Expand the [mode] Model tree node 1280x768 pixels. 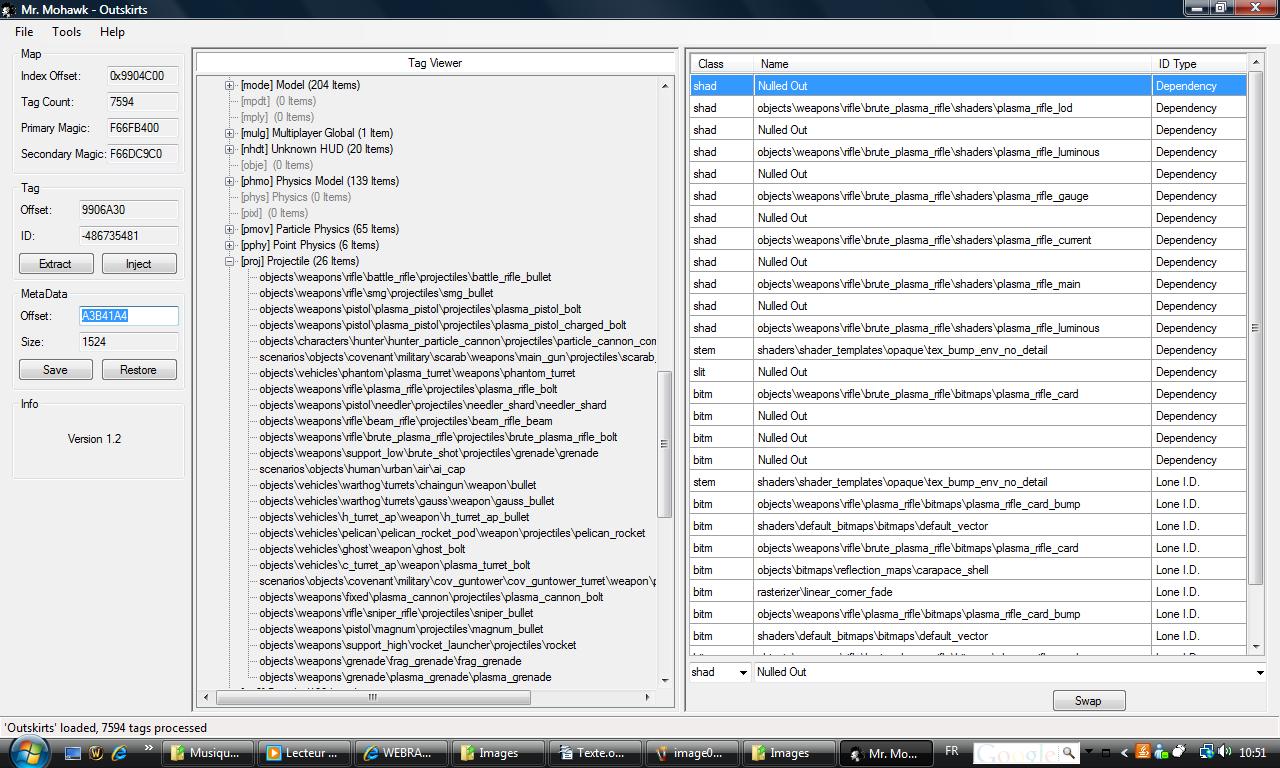coord(230,85)
